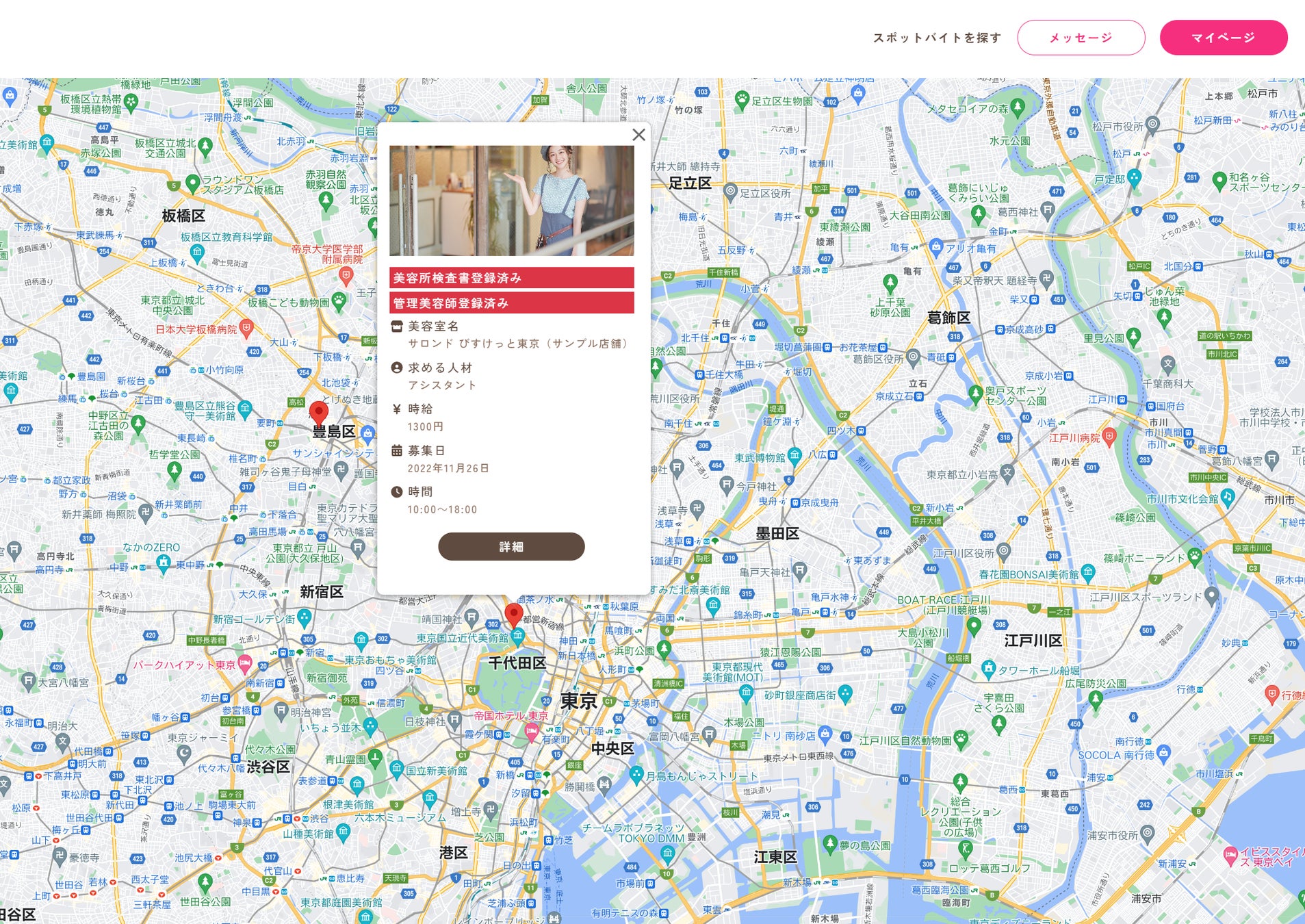Select the 足立区役所 government marker
Screen dimensions: 1305x924
pos(730,192)
